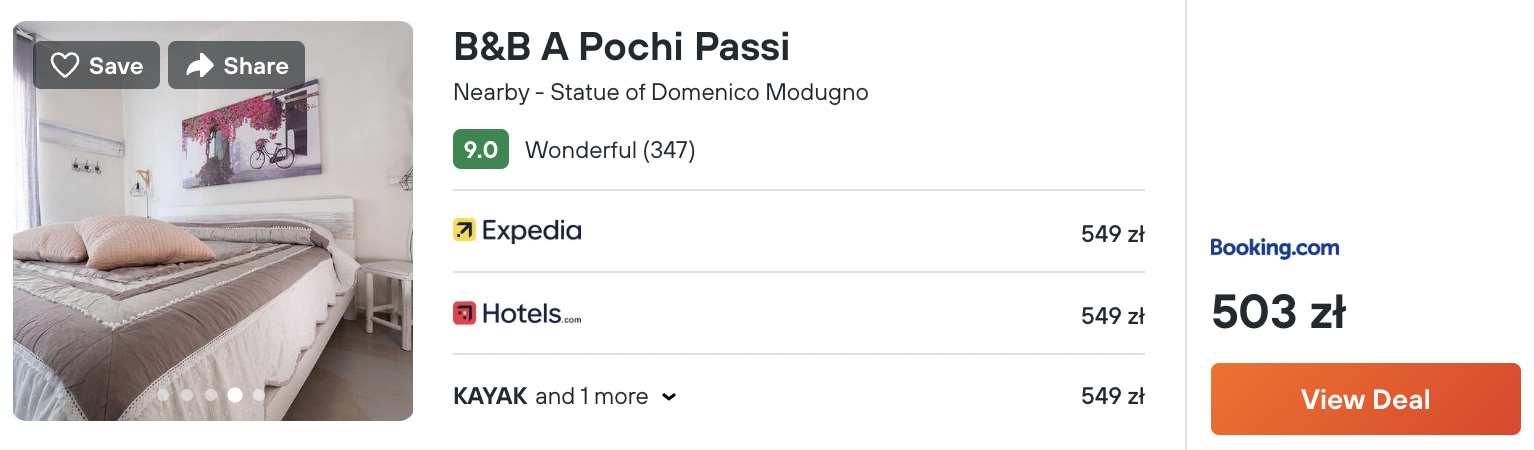
Task: Click the Hotels.com 549 zł price
Action: pyautogui.click(x=1112, y=317)
